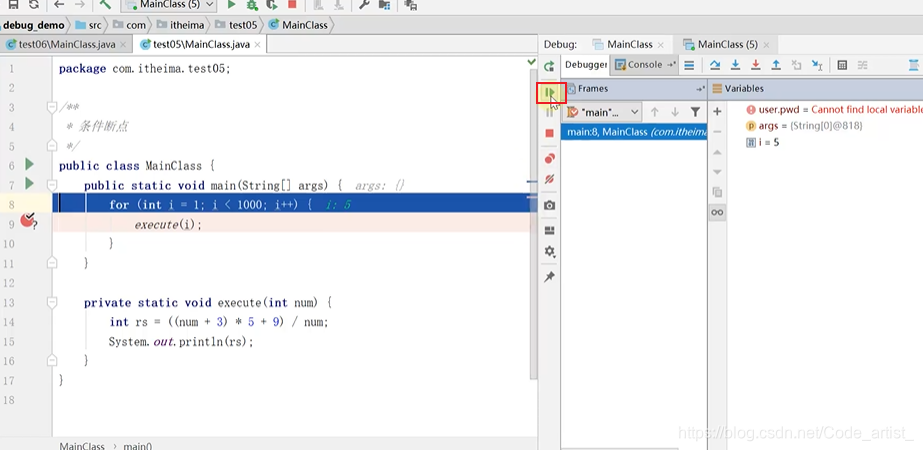
Task: Click the src folder breadcrumb
Action: [x=88, y=25]
